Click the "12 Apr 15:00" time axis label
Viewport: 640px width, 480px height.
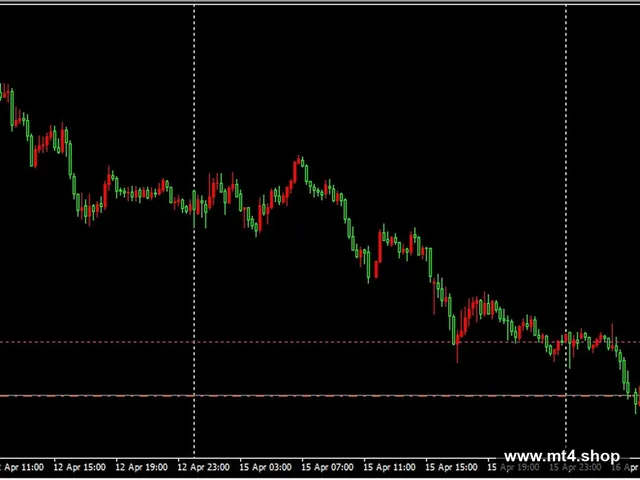[80, 467]
